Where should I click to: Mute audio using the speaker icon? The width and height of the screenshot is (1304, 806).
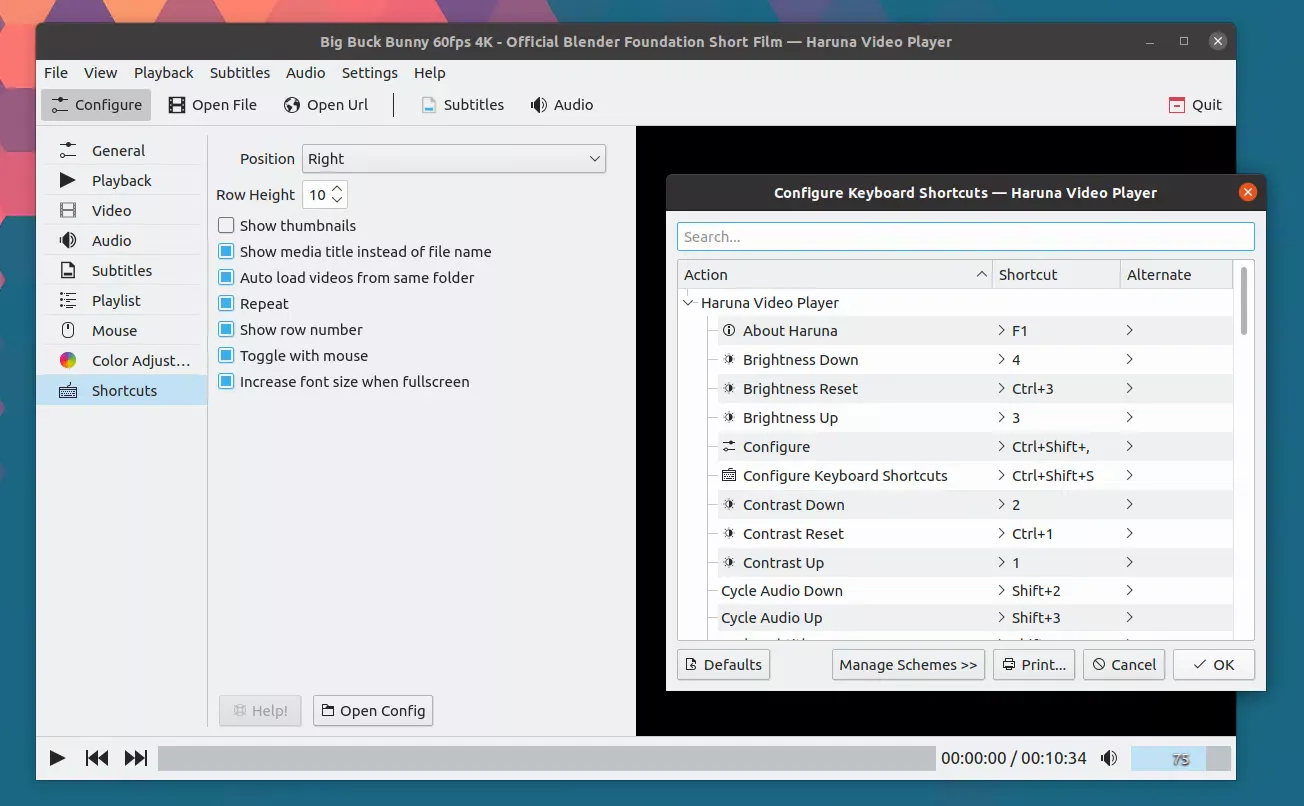(x=1109, y=758)
